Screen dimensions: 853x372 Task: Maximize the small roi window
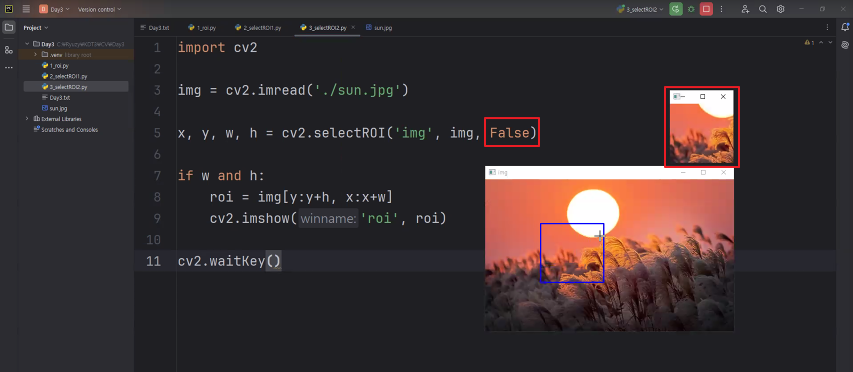(x=703, y=96)
